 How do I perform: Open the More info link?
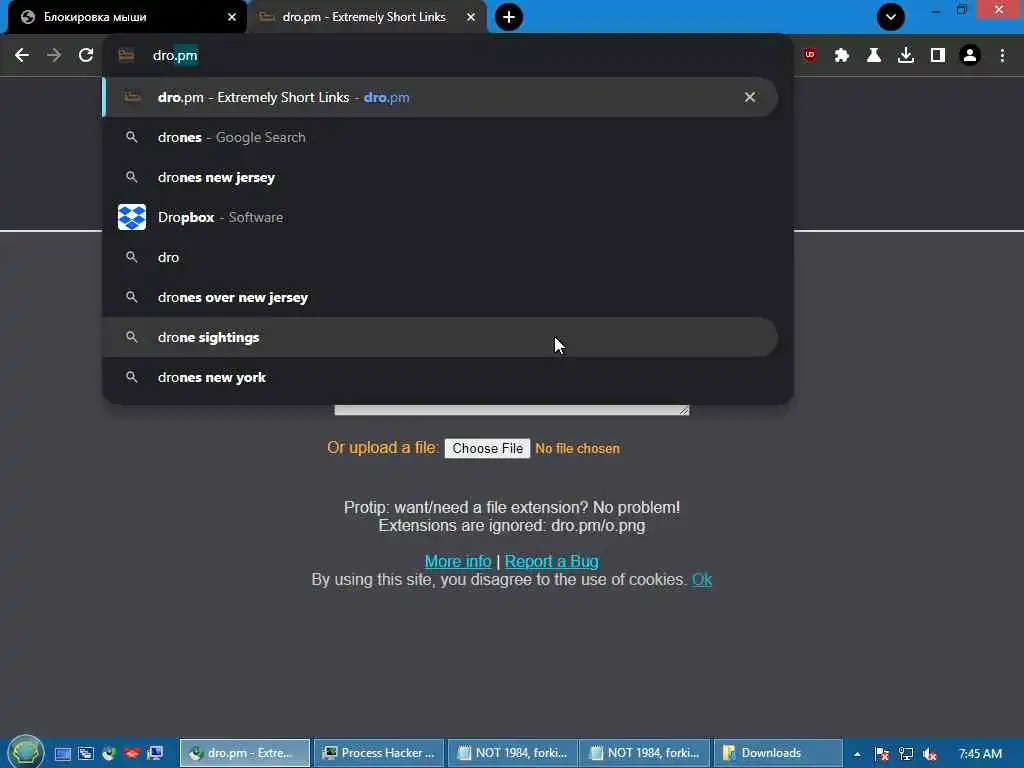pos(458,562)
